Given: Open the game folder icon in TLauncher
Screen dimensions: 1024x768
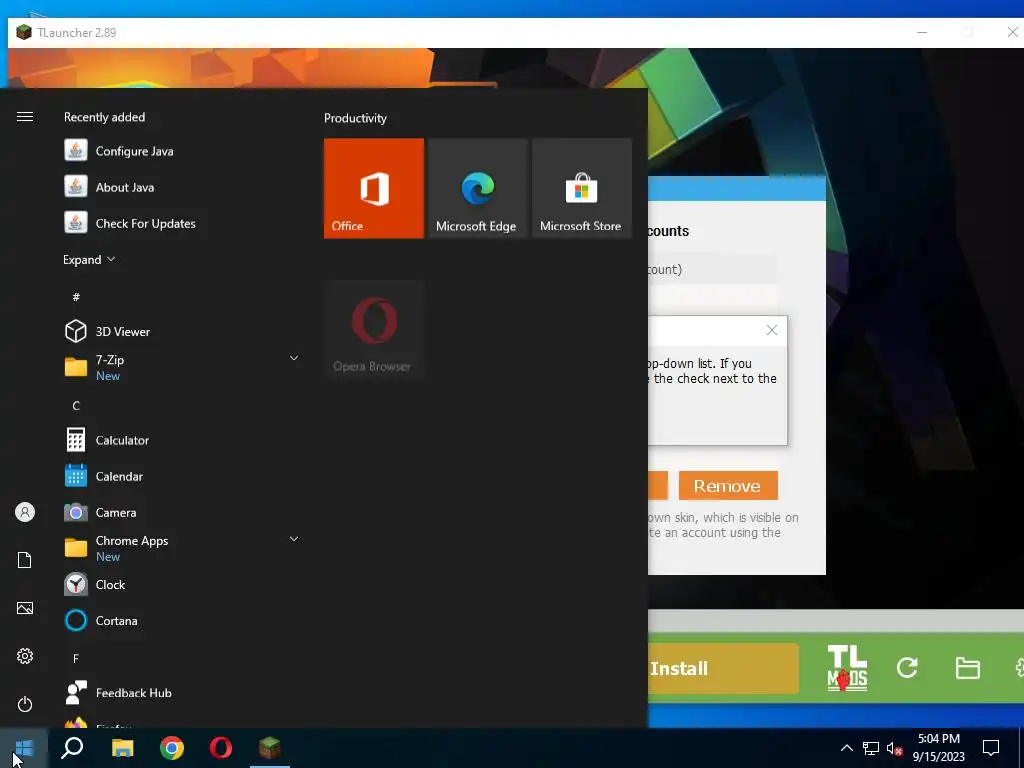Looking at the screenshot, I should click(x=968, y=668).
